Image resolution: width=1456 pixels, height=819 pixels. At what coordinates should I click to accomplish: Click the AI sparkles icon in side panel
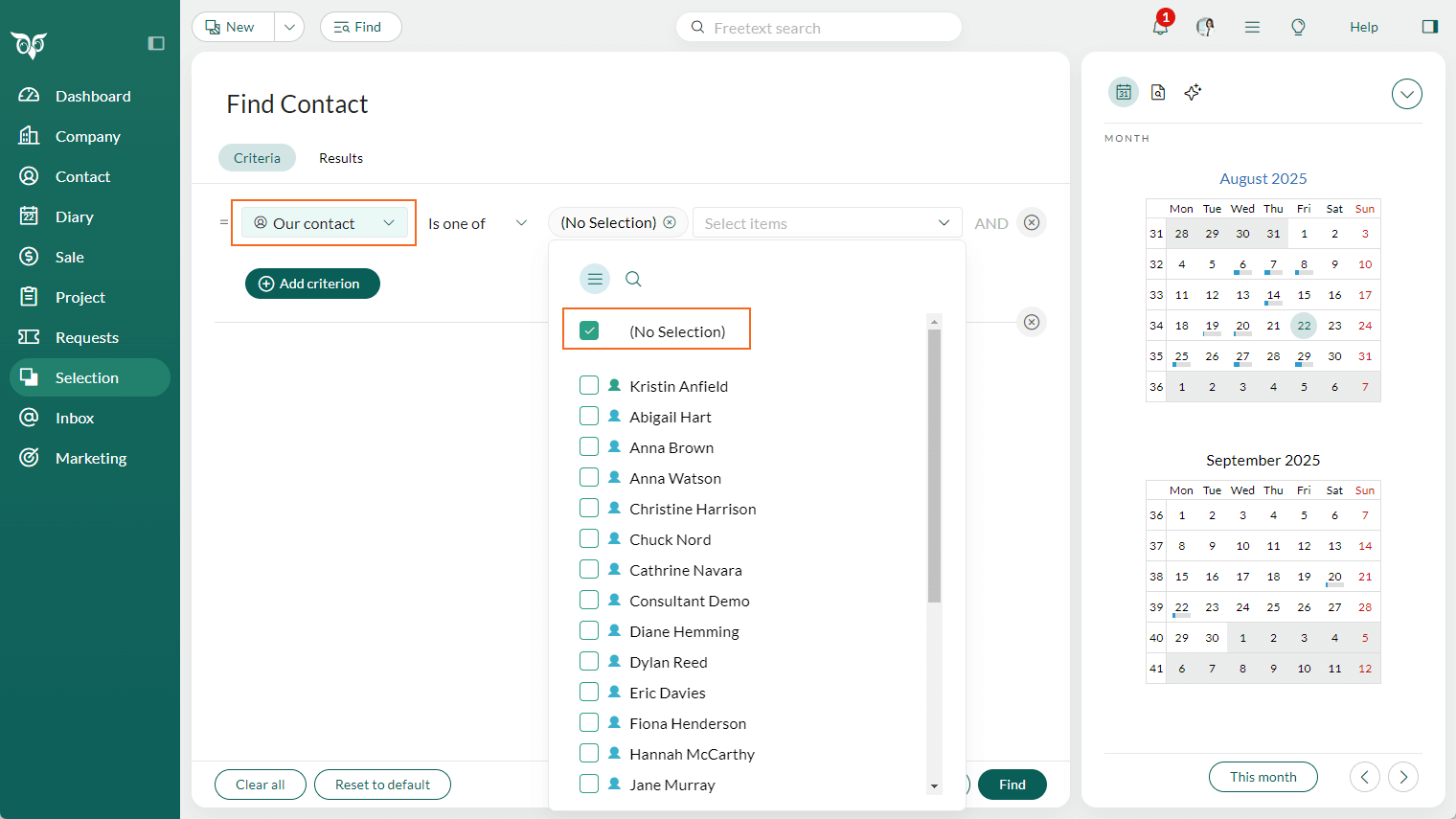pos(1193,92)
